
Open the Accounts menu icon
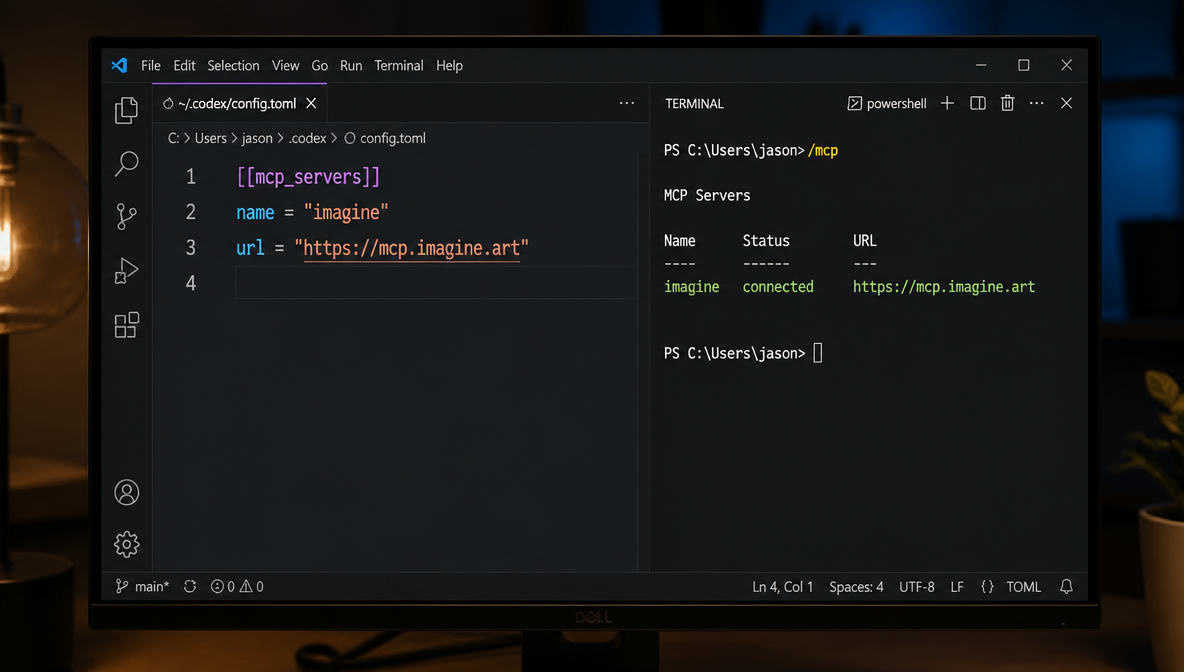coord(126,492)
